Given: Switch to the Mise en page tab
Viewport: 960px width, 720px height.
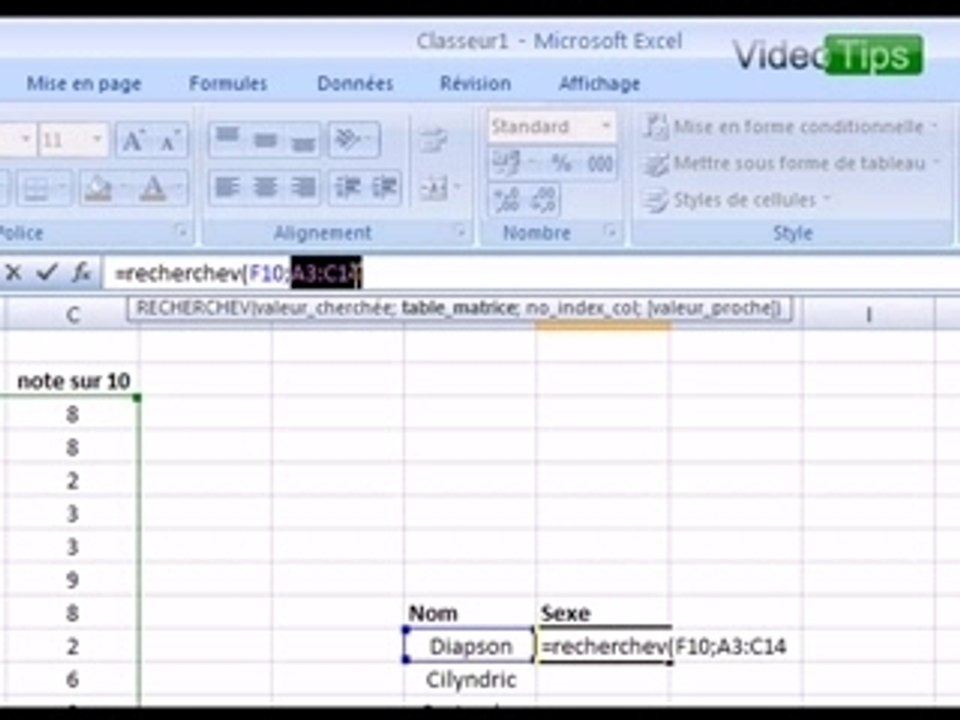Looking at the screenshot, I should (x=84, y=83).
